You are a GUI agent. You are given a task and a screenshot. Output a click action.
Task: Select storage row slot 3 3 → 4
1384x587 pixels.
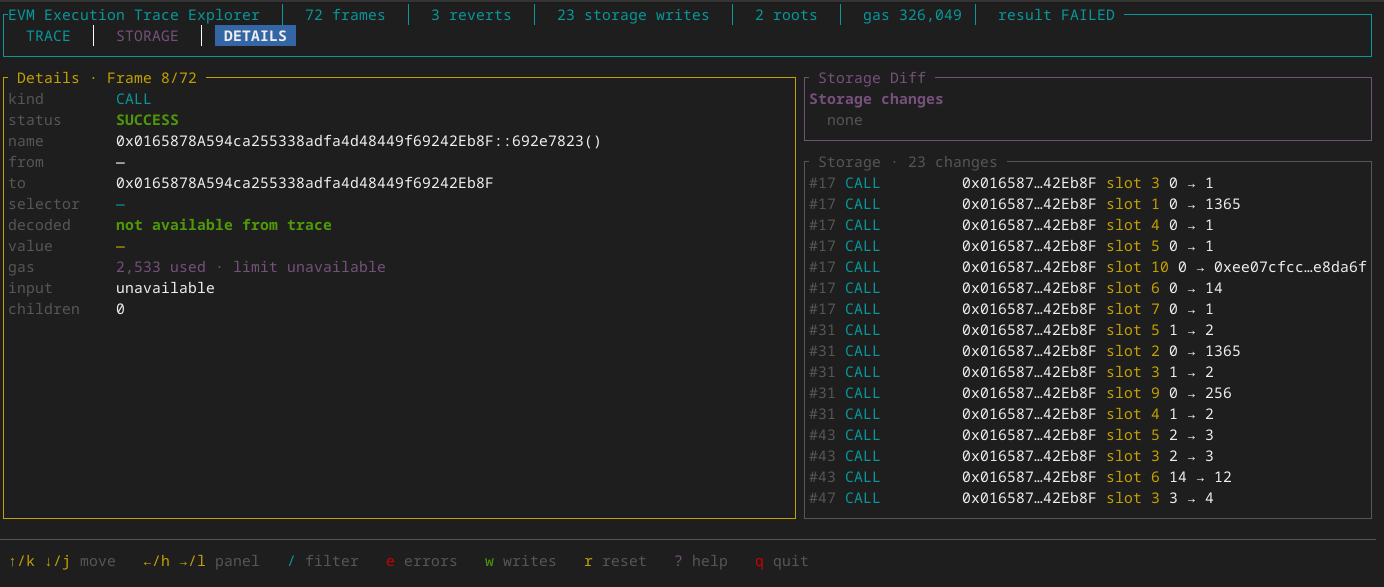(x=1087, y=498)
